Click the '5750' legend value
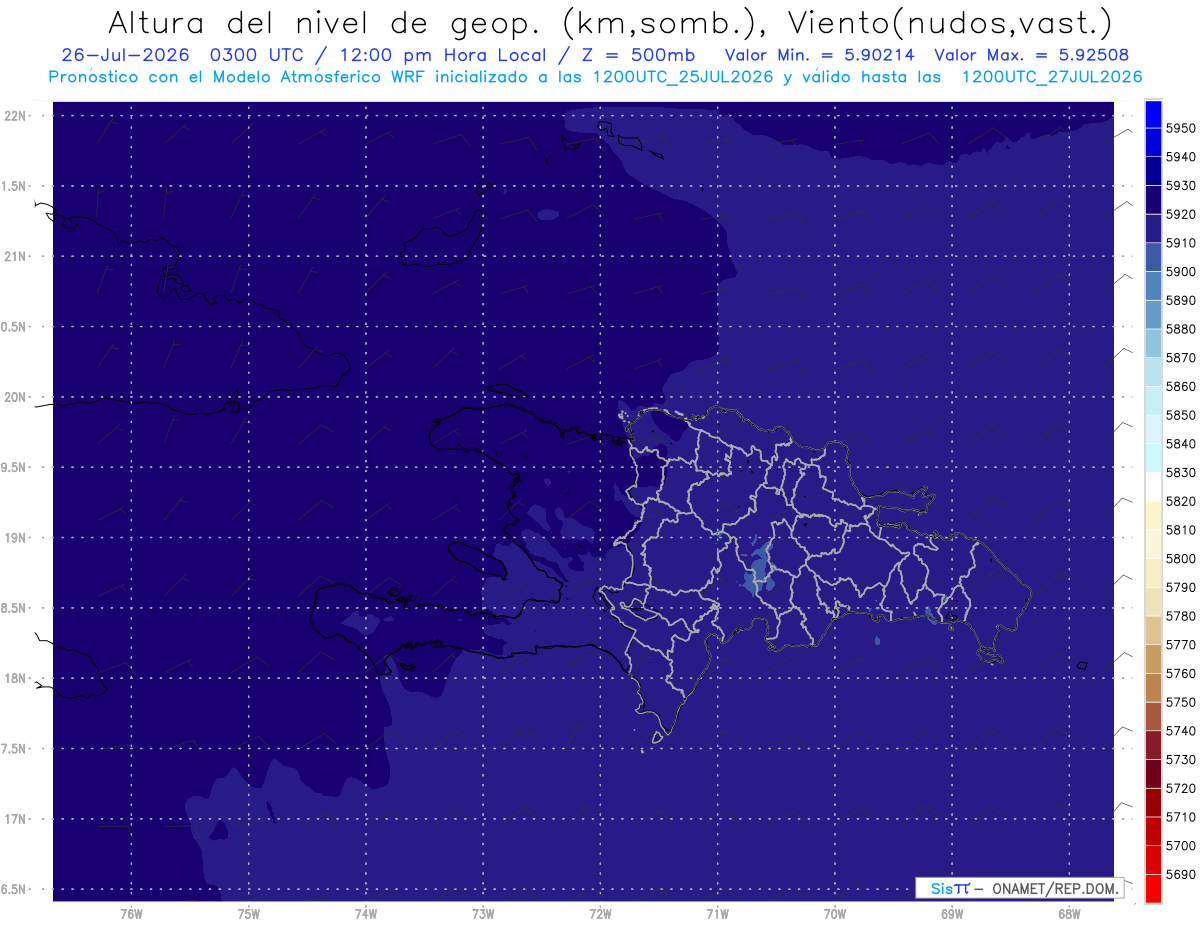Image resolution: width=1200 pixels, height=927 pixels. 1181,702
